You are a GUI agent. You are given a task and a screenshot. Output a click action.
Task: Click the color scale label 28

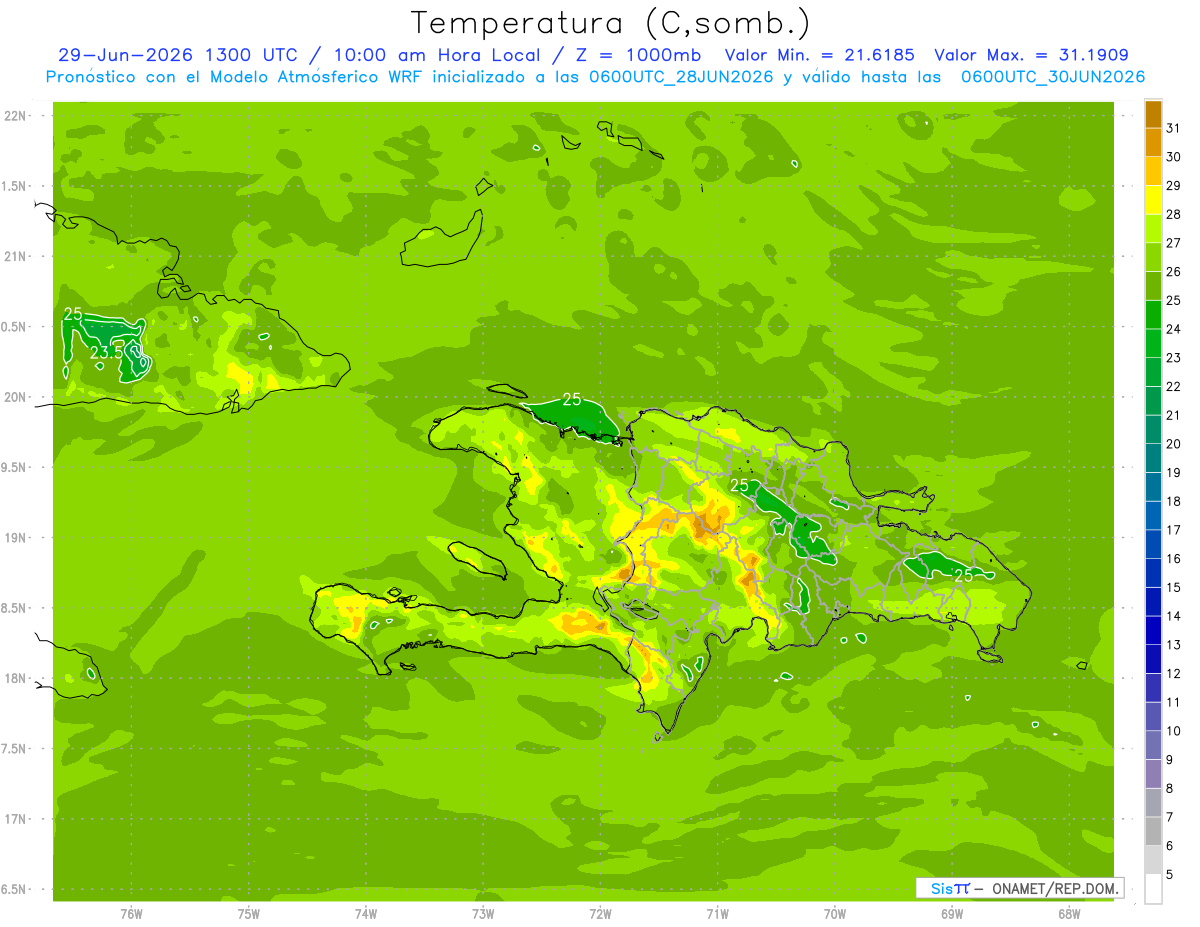(x=1174, y=214)
